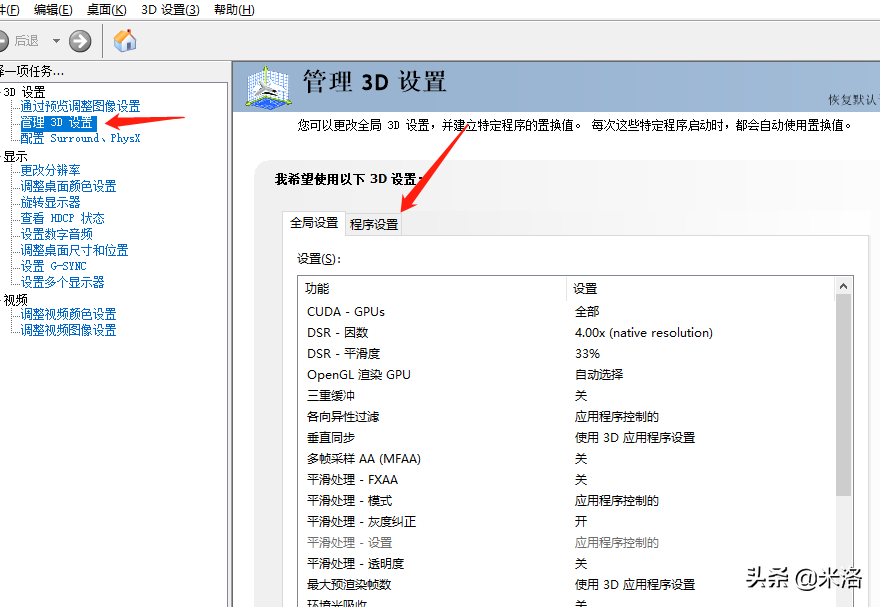Click the 恢复默认 link in header
This screenshot has height=607, width=880.
[x=854, y=100]
